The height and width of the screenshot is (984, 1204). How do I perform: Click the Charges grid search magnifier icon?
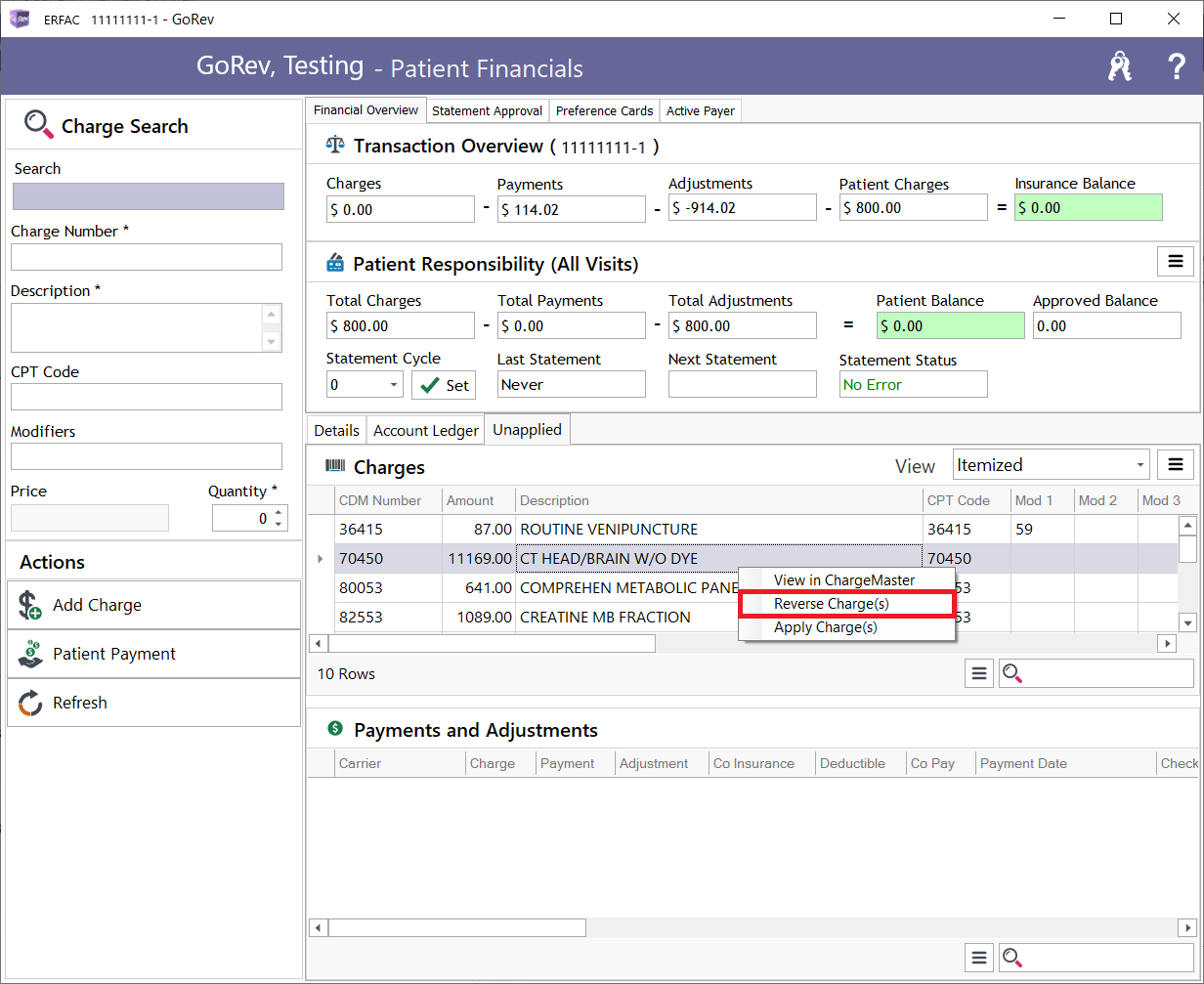[x=1012, y=673]
